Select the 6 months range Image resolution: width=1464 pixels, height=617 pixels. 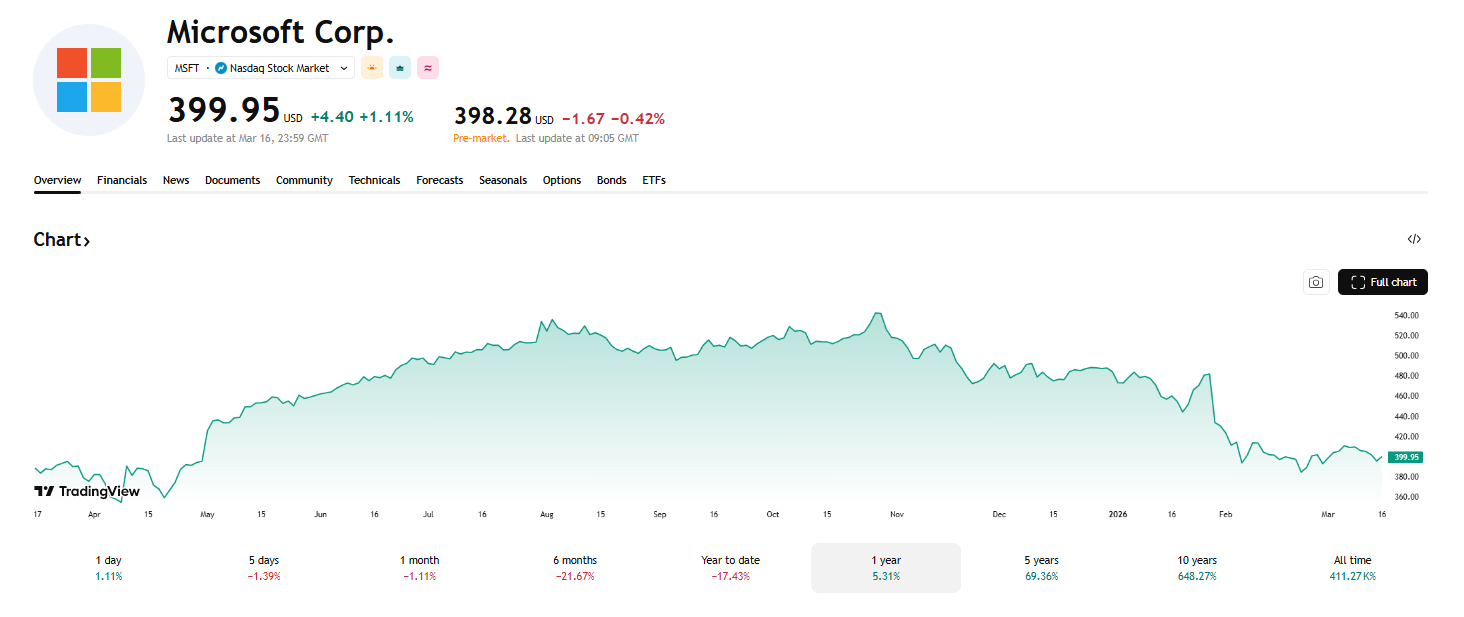575,568
